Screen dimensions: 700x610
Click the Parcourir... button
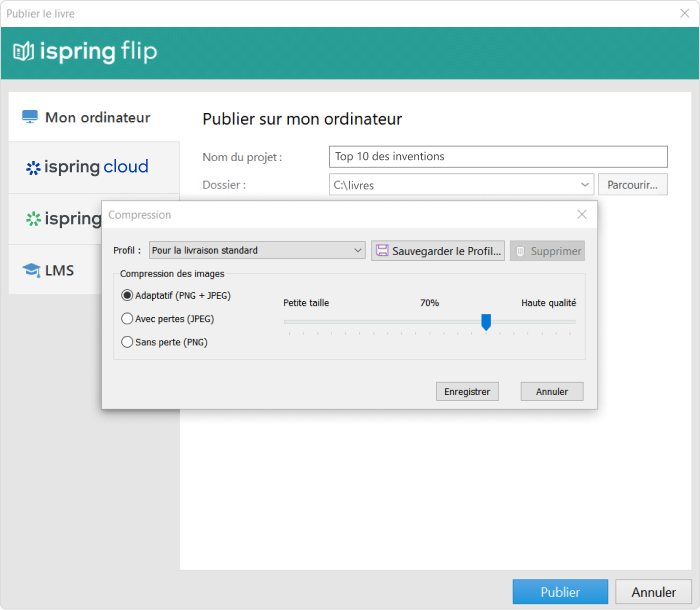(633, 184)
